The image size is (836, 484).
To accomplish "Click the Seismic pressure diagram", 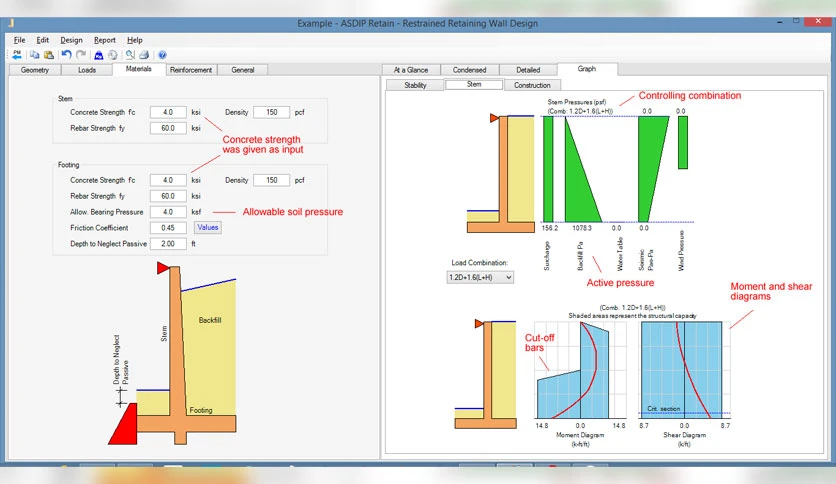I will (653, 169).
